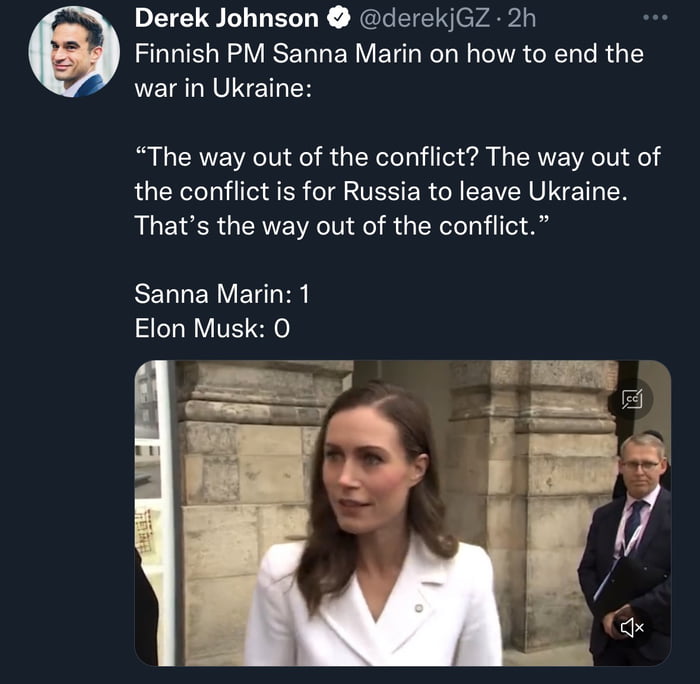Click the Derek Johnson display name
700x684 pixels.
point(227,18)
